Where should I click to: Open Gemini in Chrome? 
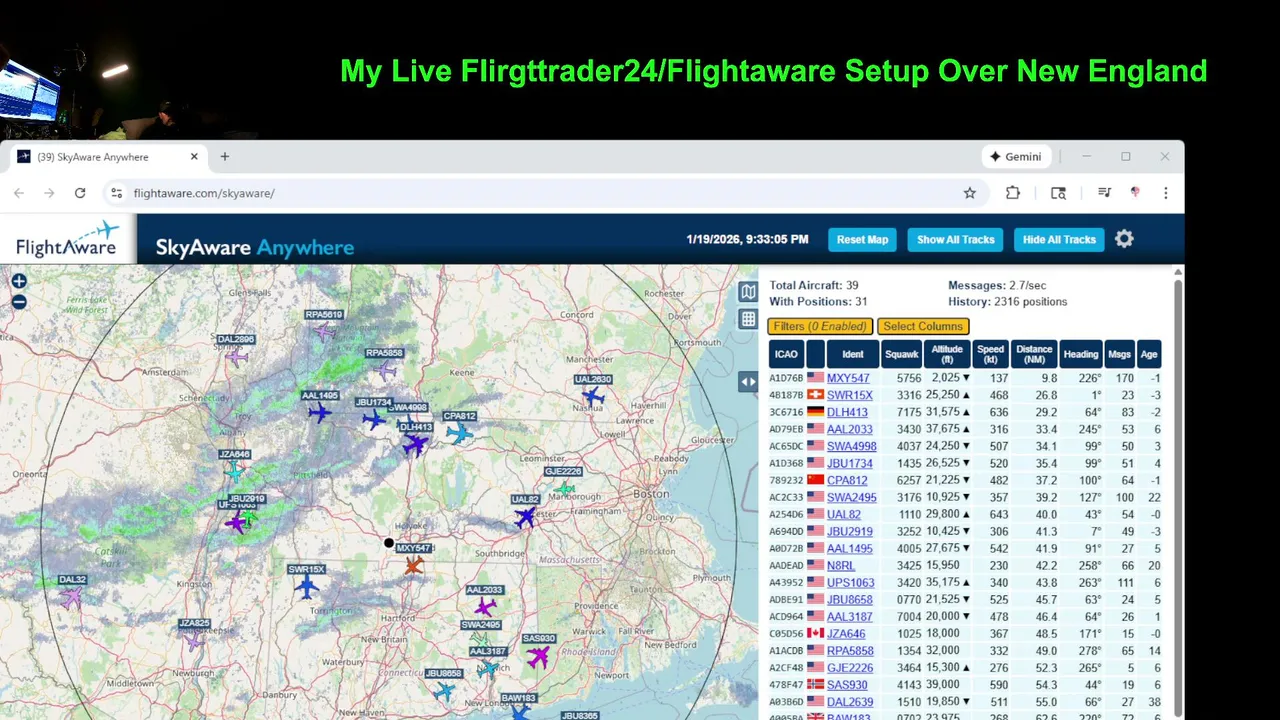[1016, 157]
